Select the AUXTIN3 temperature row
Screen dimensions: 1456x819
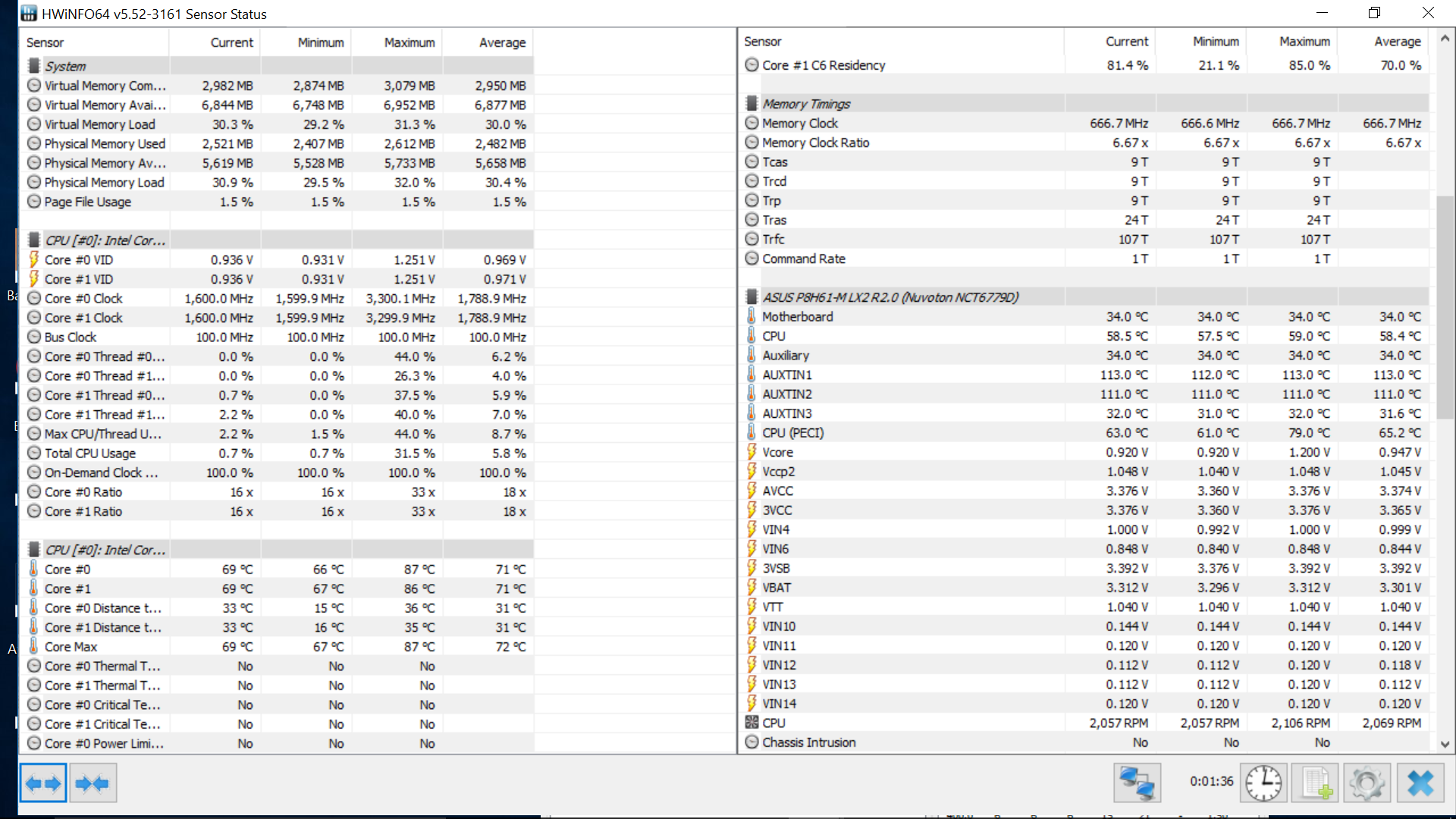(x=1084, y=413)
